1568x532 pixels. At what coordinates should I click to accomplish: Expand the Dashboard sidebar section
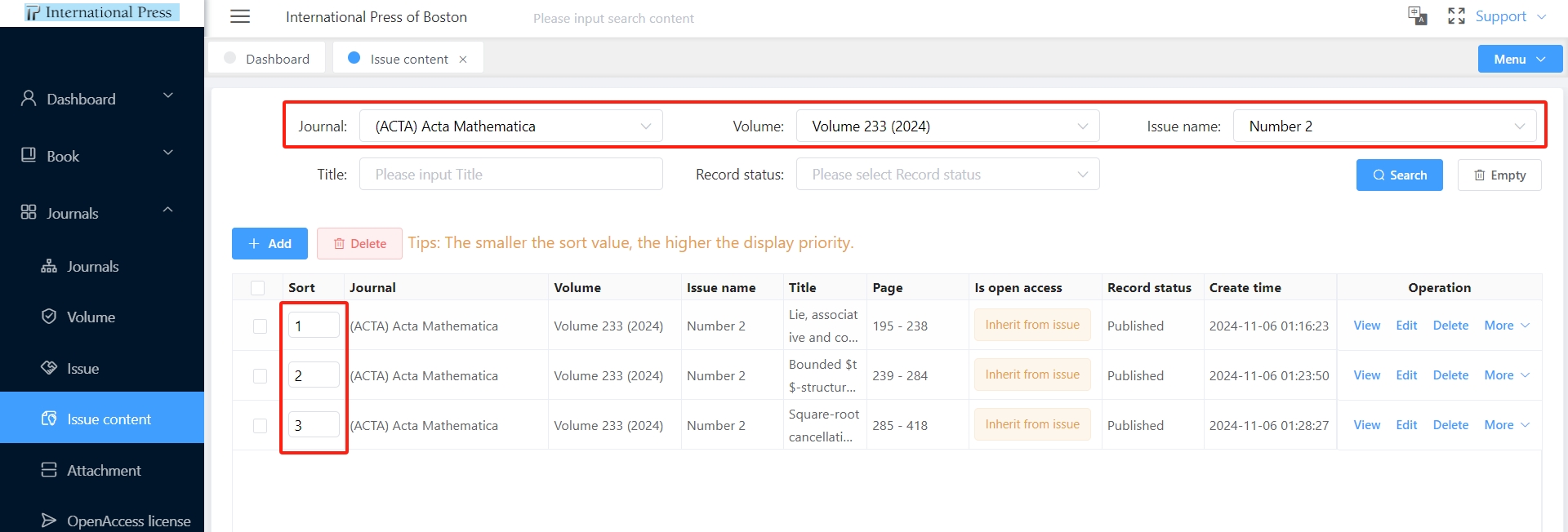click(x=168, y=95)
